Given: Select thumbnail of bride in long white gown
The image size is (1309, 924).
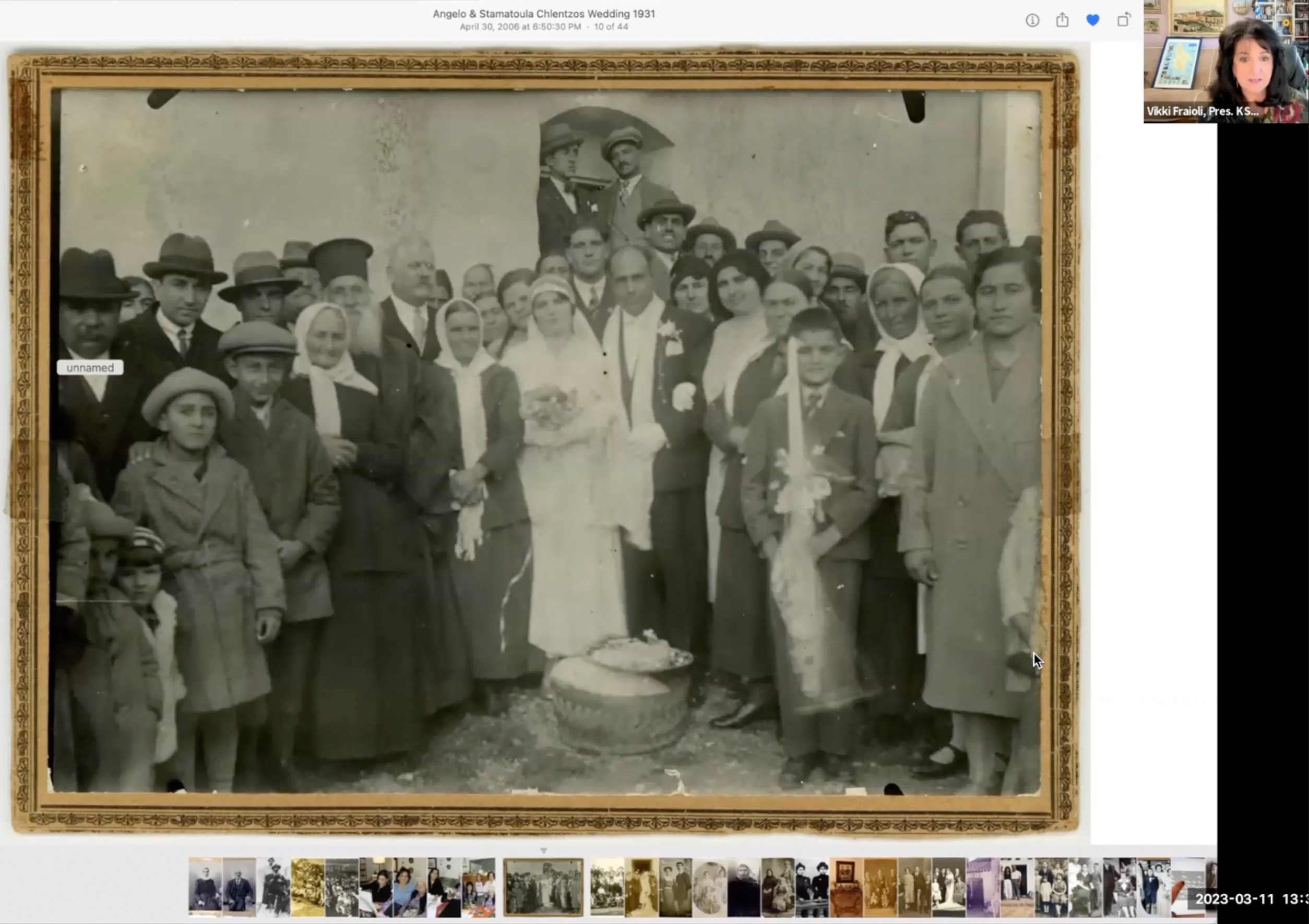Looking at the screenshot, I should pyautogui.click(x=949, y=887).
